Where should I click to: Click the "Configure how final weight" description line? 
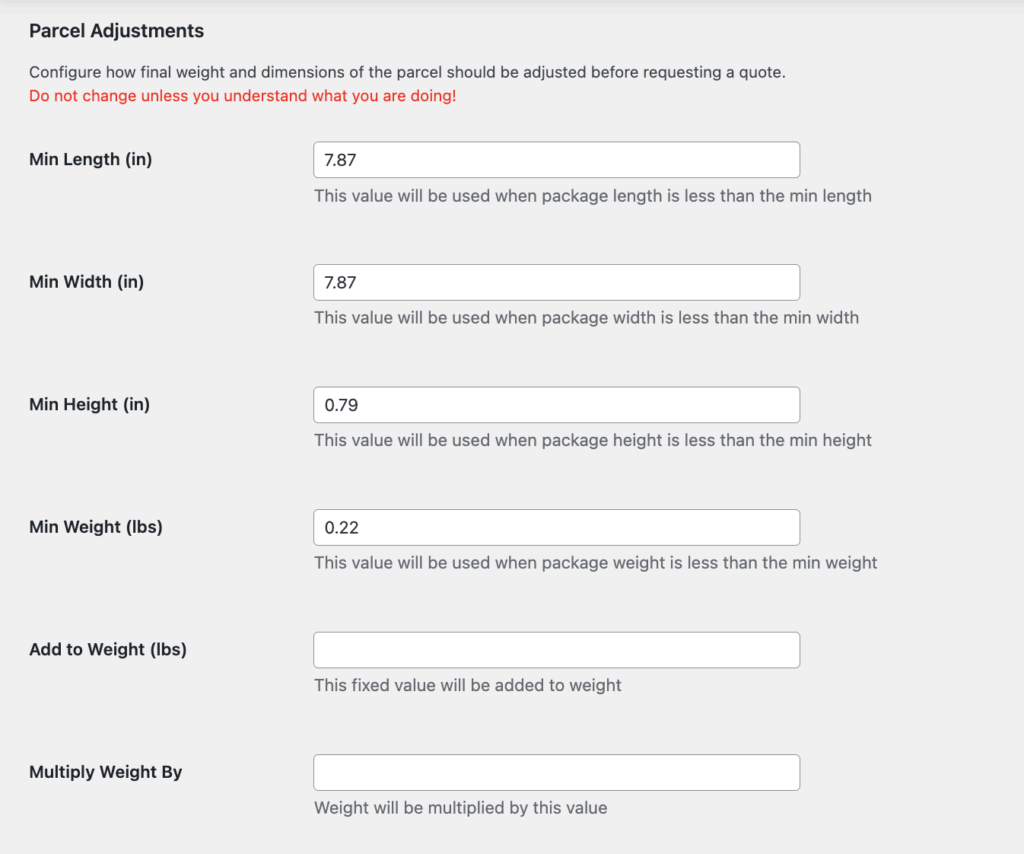point(407,73)
